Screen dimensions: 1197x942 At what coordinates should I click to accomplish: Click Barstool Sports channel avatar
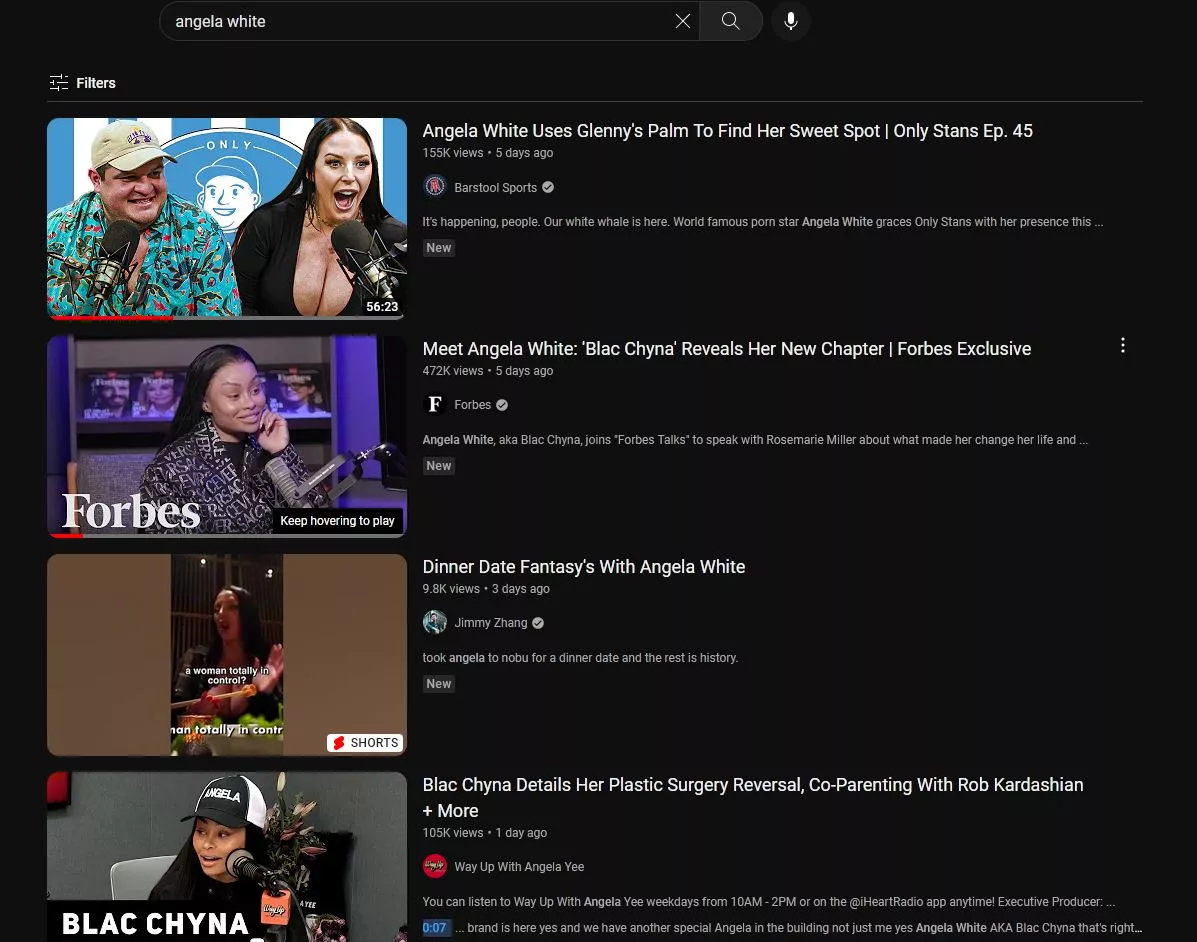click(435, 187)
